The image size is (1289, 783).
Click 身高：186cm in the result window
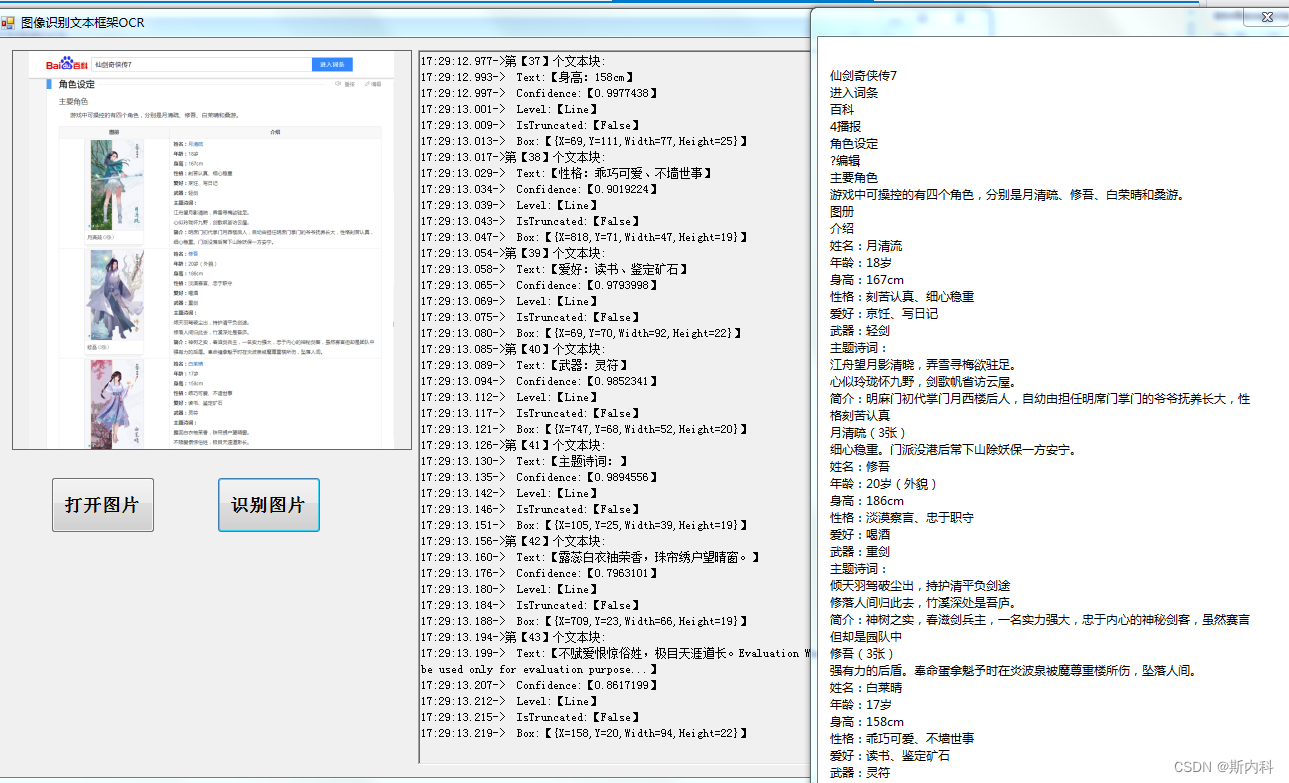pos(867,501)
